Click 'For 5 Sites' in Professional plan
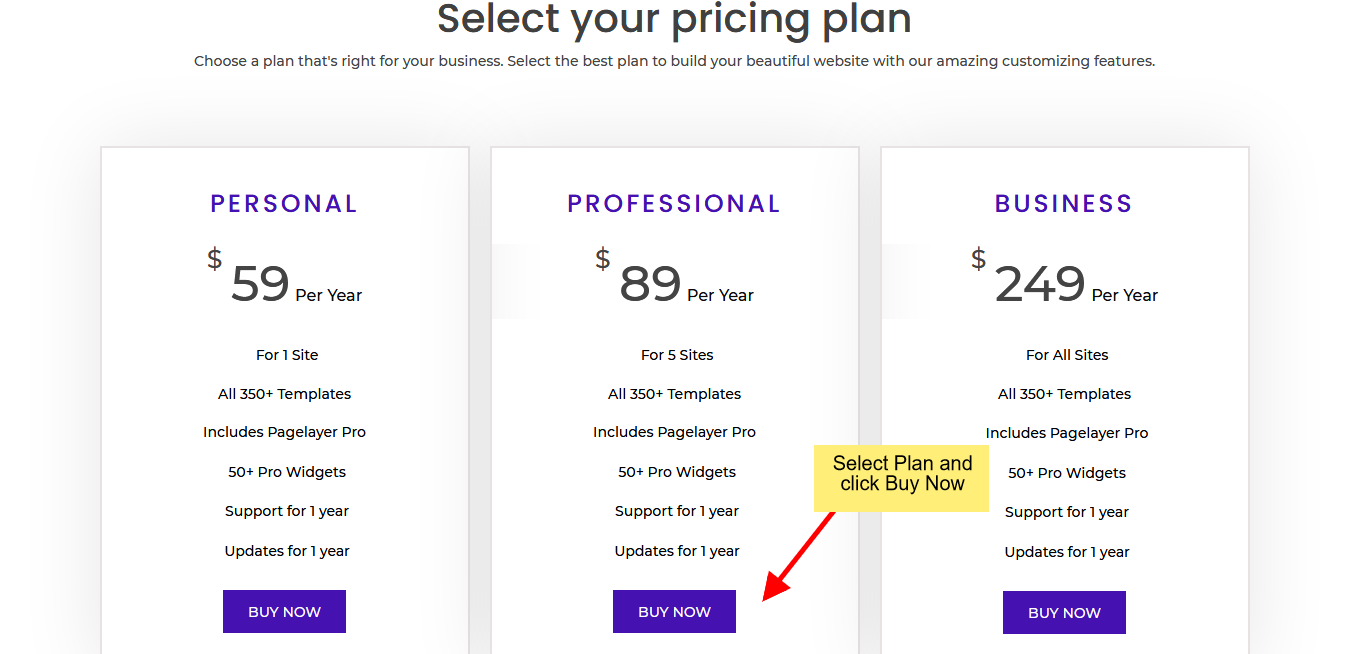The image size is (1366, 654). pyautogui.click(x=677, y=355)
